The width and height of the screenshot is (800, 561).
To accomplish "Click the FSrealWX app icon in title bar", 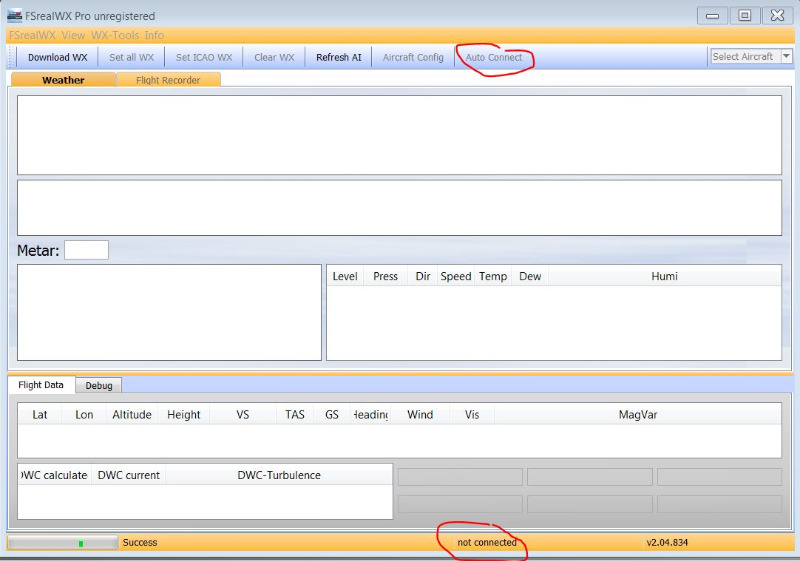I will [14, 16].
